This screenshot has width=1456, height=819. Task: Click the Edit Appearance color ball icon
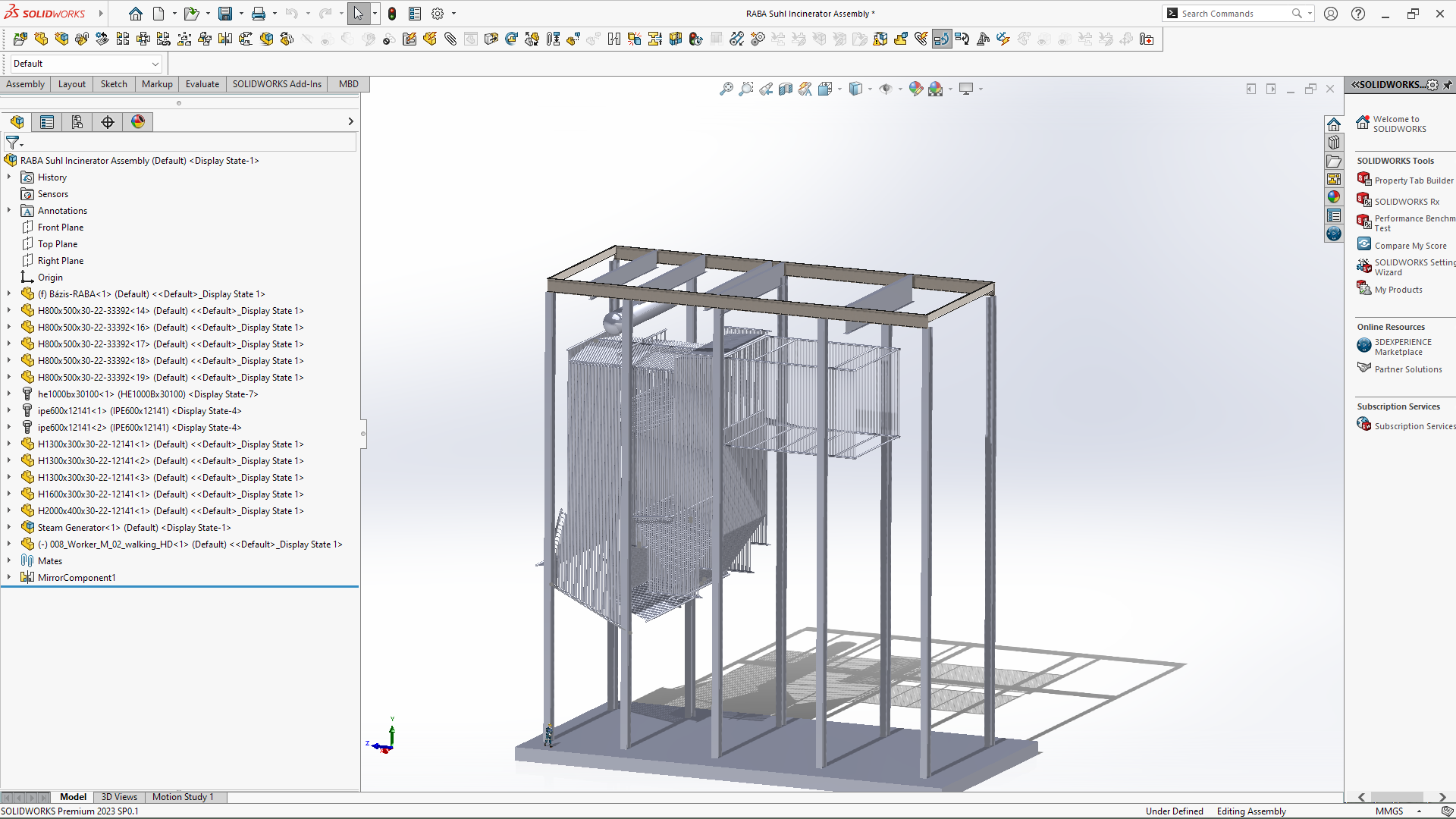coord(916,89)
